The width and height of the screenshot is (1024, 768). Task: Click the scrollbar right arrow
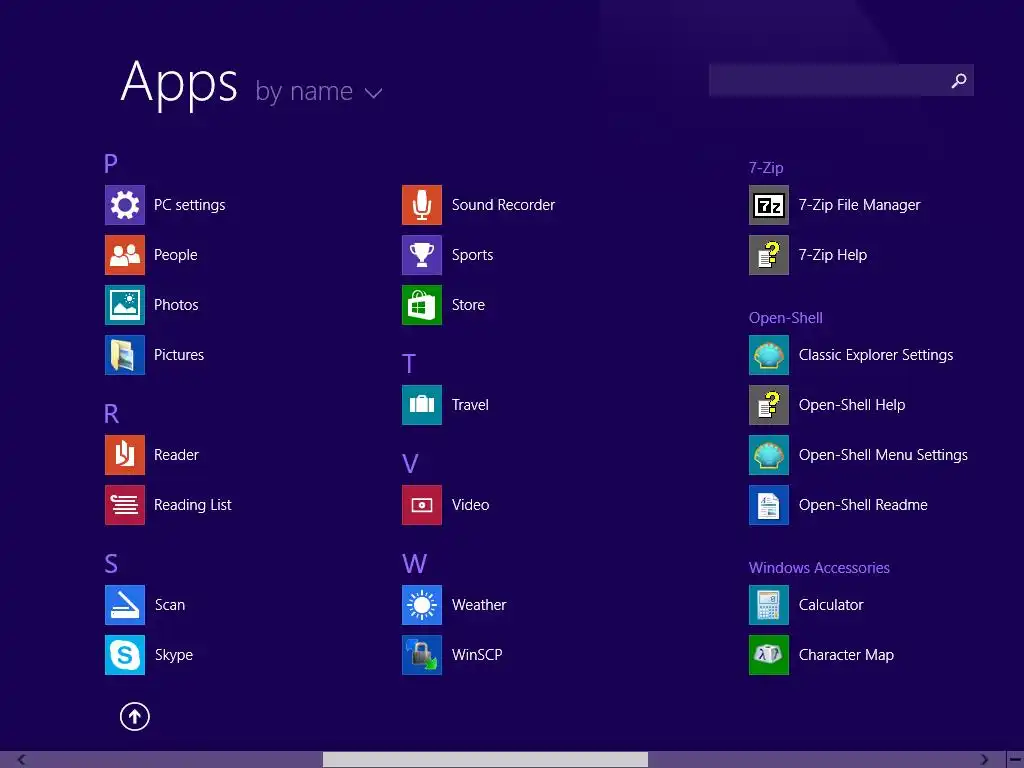click(984, 760)
